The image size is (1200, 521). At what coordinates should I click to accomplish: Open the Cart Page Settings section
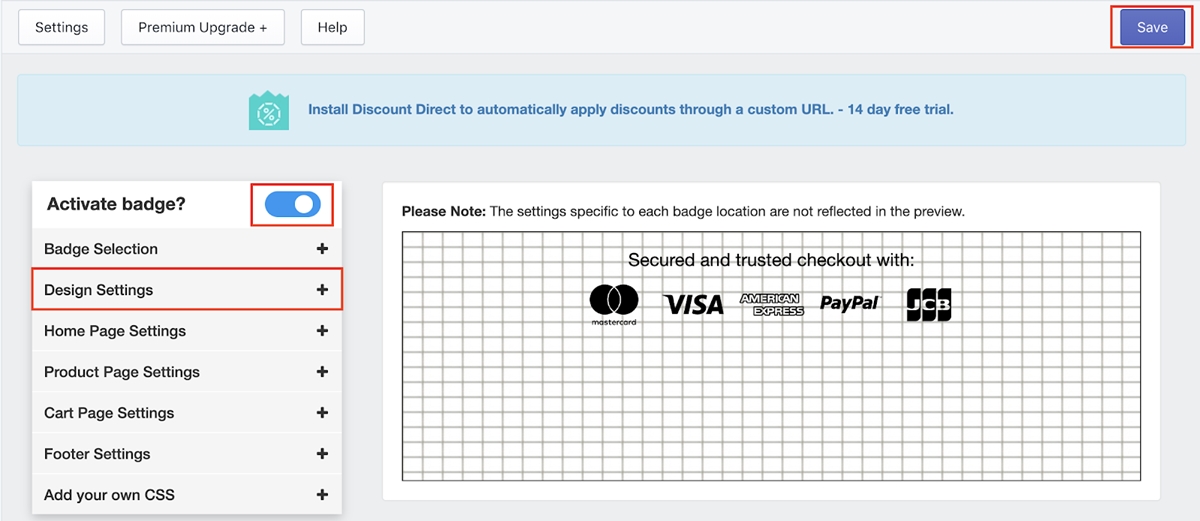click(109, 413)
